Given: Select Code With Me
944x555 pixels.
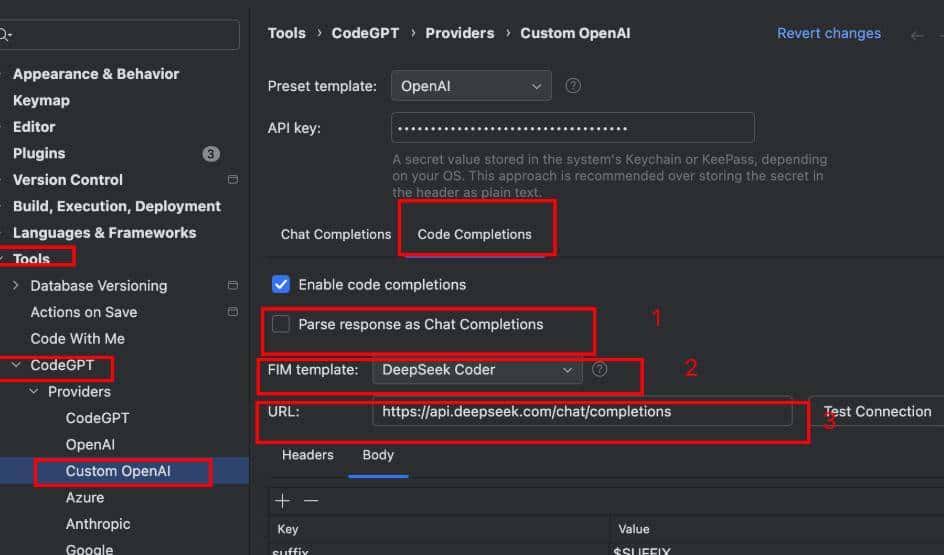Looking at the screenshot, I should click(78, 338).
